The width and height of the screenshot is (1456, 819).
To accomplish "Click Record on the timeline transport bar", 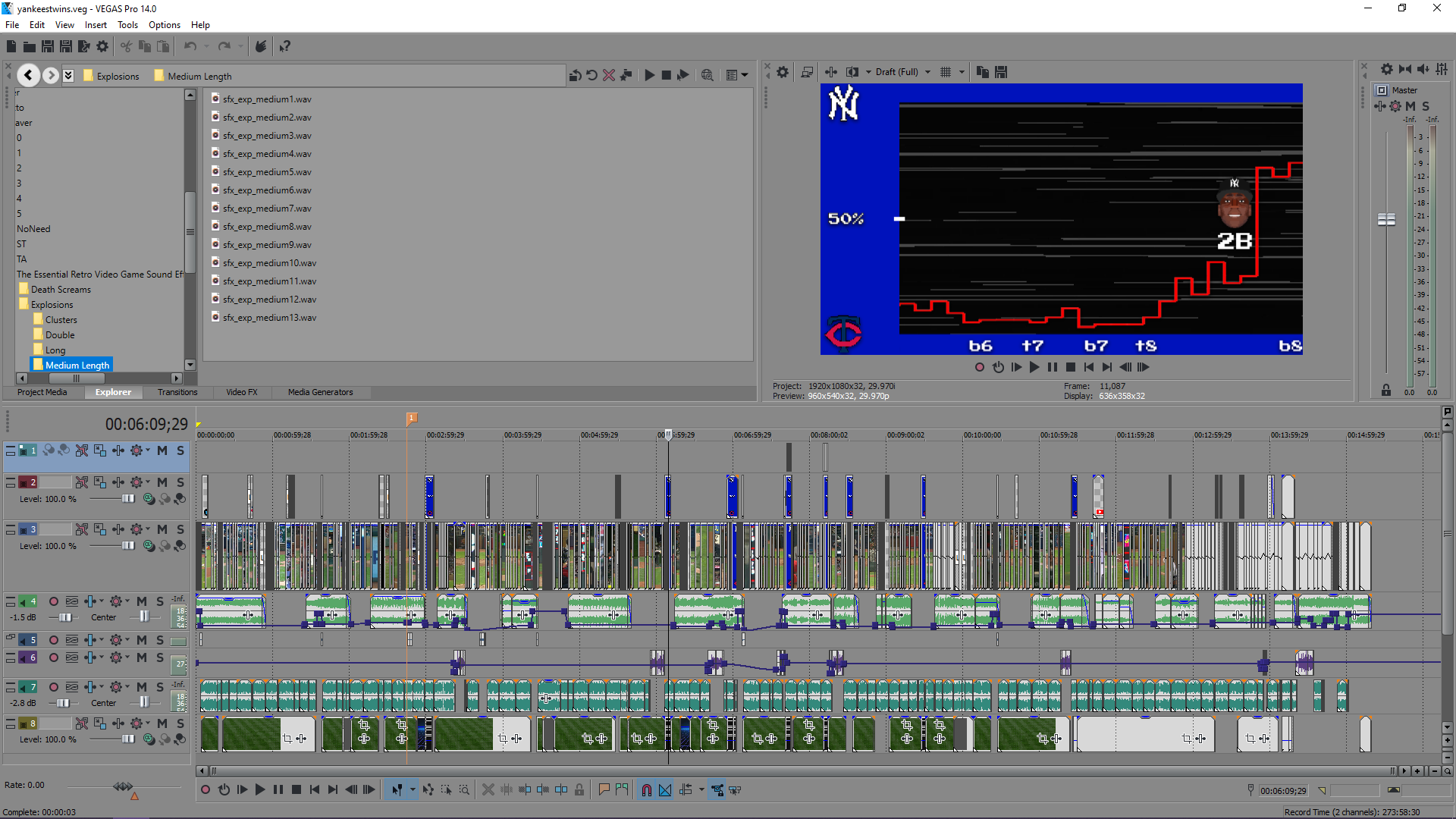I will (206, 790).
